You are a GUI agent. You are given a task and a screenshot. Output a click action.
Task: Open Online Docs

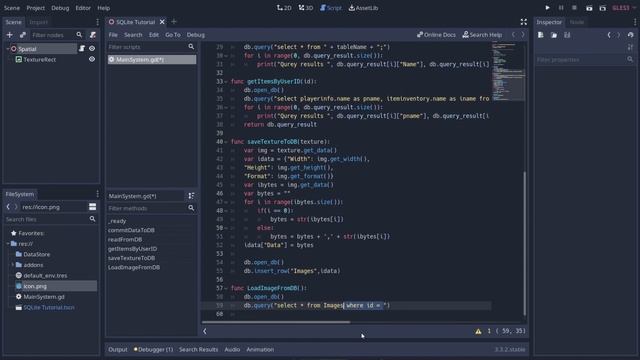pos(436,35)
